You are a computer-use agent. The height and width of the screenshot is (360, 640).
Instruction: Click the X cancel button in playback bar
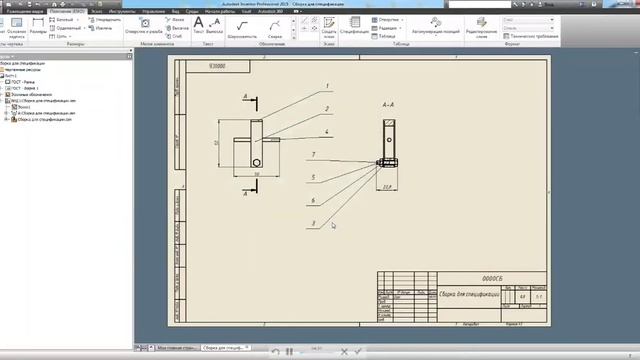pyautogui.click(x=344, y=351)
